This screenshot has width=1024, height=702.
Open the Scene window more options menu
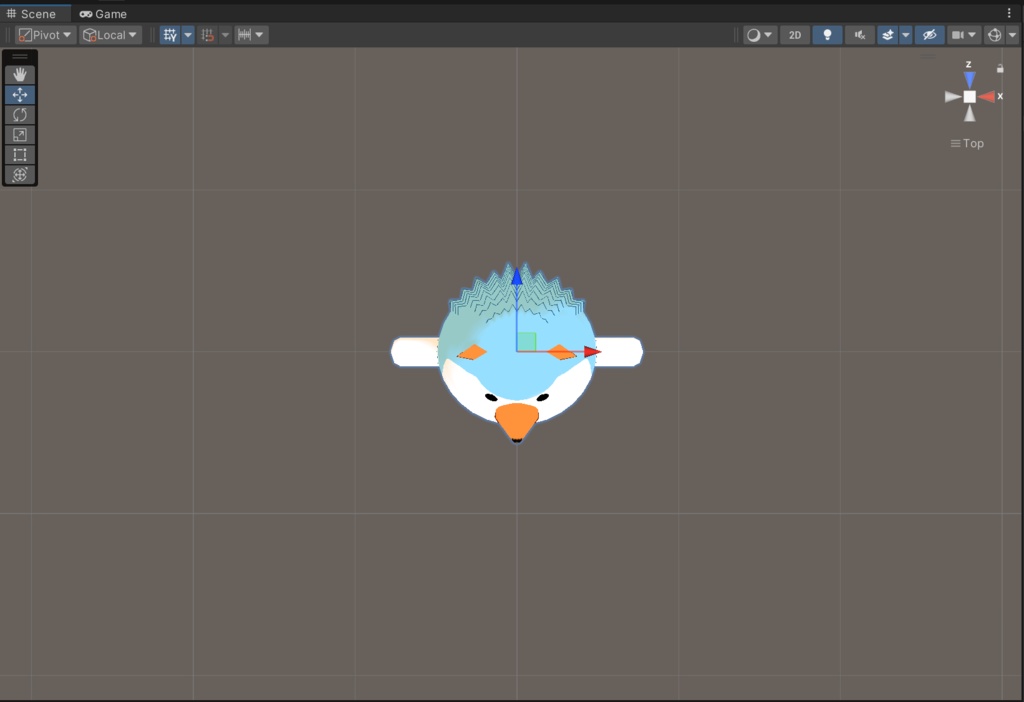[1009, 13]
